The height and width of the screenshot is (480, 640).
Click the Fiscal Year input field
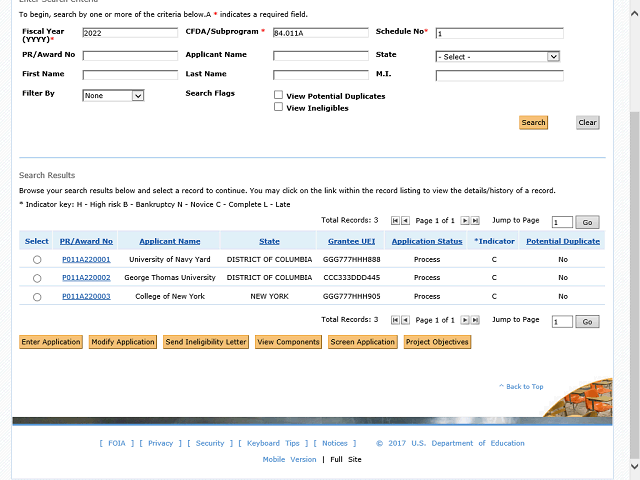tap(130, 33)
